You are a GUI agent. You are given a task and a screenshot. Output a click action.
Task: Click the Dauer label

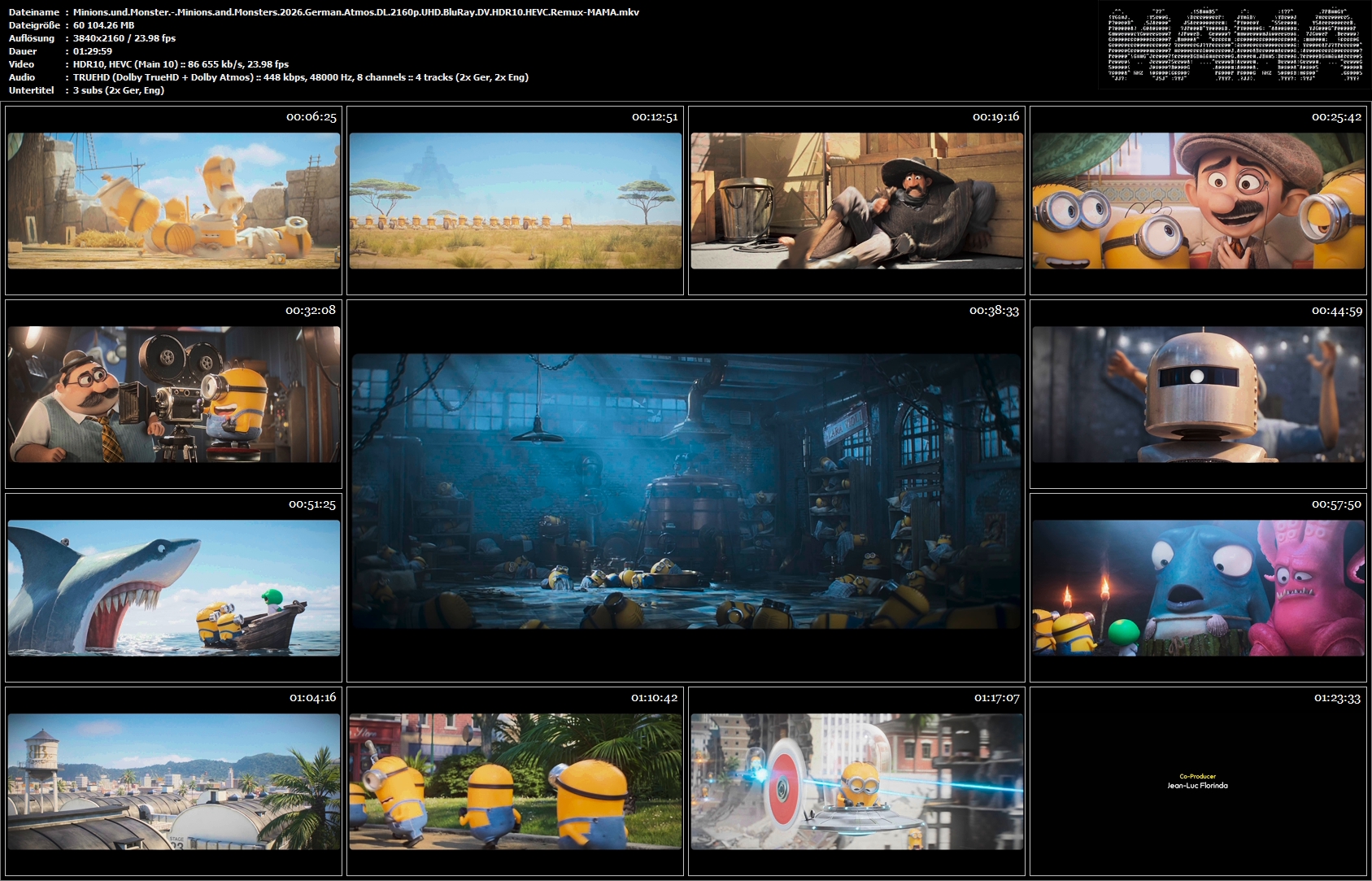pos(23,51)
